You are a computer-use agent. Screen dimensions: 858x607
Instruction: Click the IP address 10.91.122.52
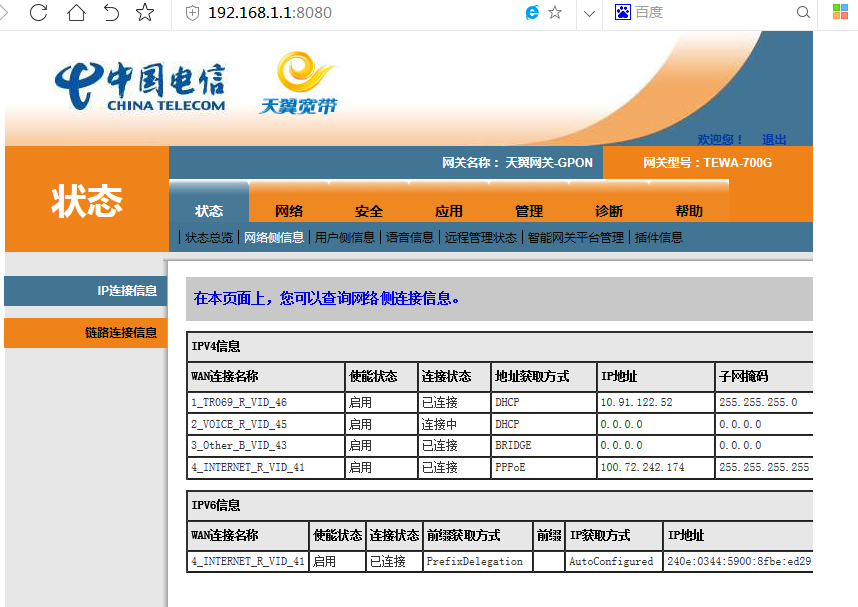tap(636, 402)
